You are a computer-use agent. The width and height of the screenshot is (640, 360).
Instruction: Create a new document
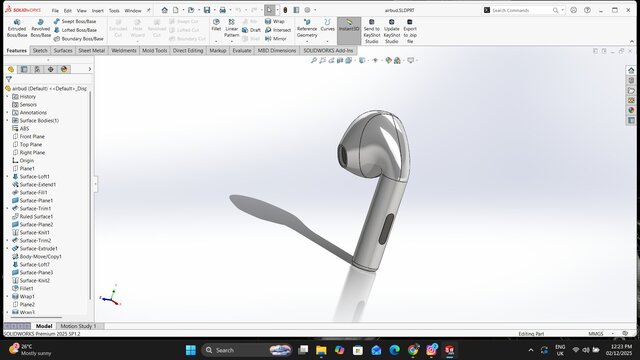pyautogui.click(x=176, y=10)
